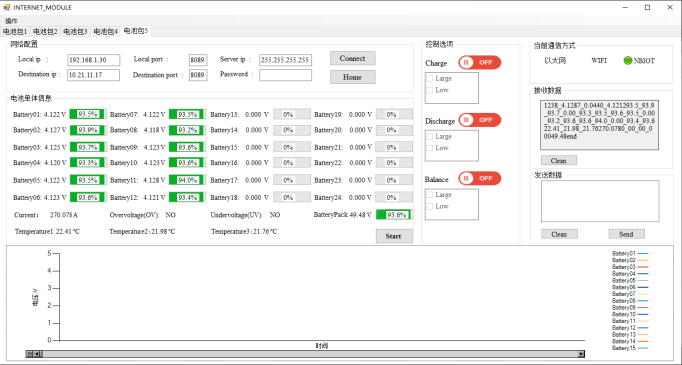Click the Local ip input field
The width and height of the screenshot is (682, 365).
94,60
